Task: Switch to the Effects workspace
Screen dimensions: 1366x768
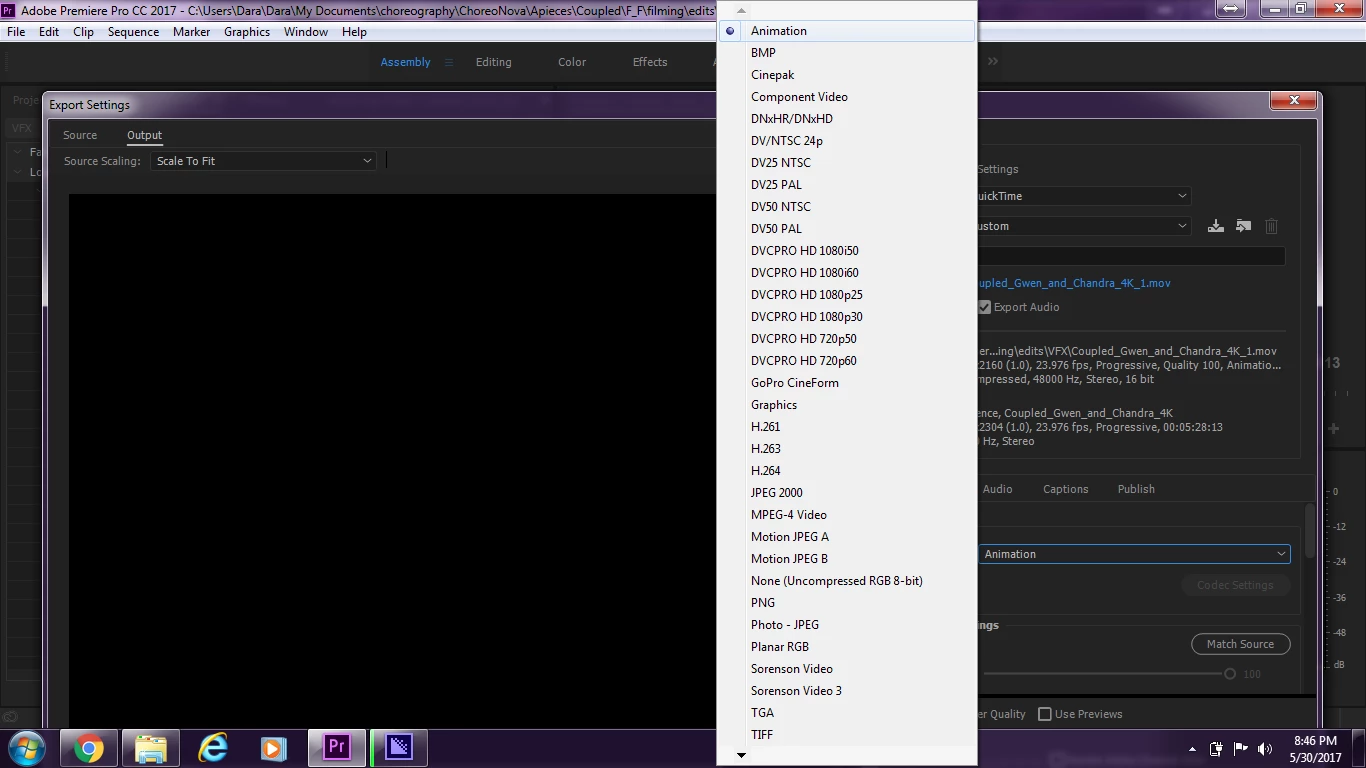Action: (650, 62)
